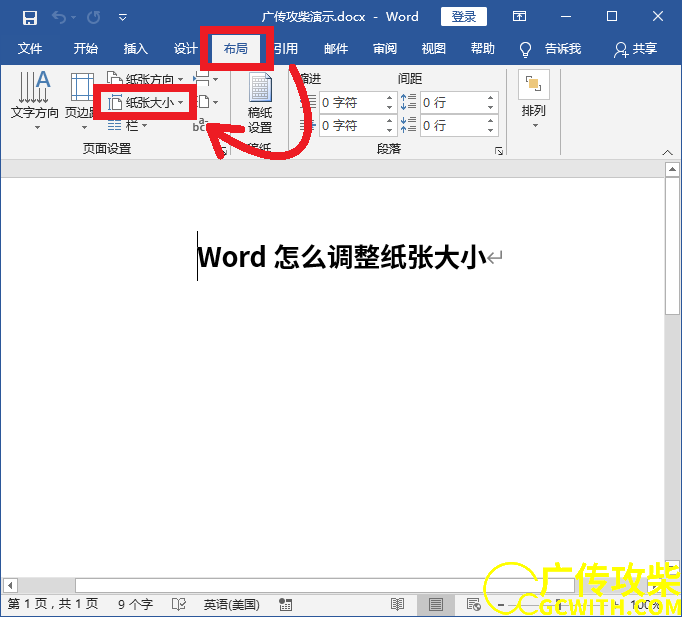Image resolution: width=682 pixels, height=617 pixels.
Task: Click horizontal scrollbar left arrow
Action: pyautogui.click(x=10, y=585)
